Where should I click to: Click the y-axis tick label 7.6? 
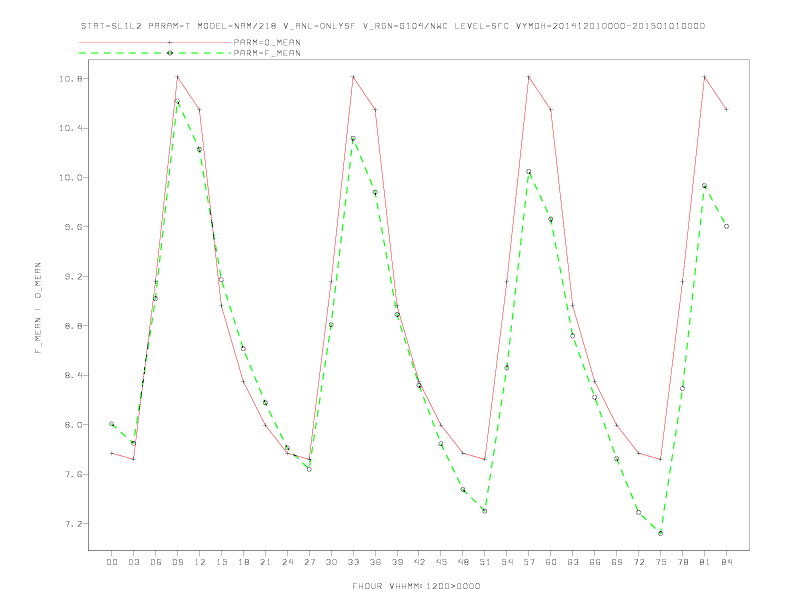[x=73, y=475]
